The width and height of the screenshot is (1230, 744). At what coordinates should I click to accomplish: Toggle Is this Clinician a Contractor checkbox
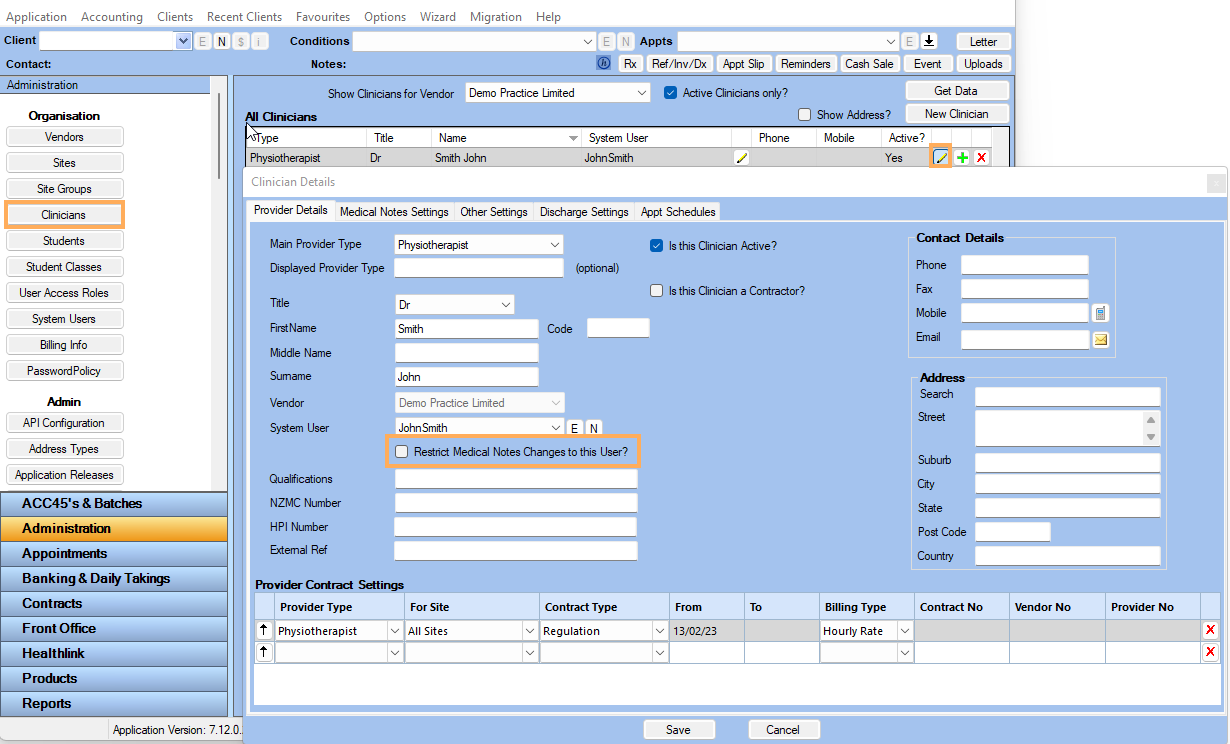[x=657, y=291]
